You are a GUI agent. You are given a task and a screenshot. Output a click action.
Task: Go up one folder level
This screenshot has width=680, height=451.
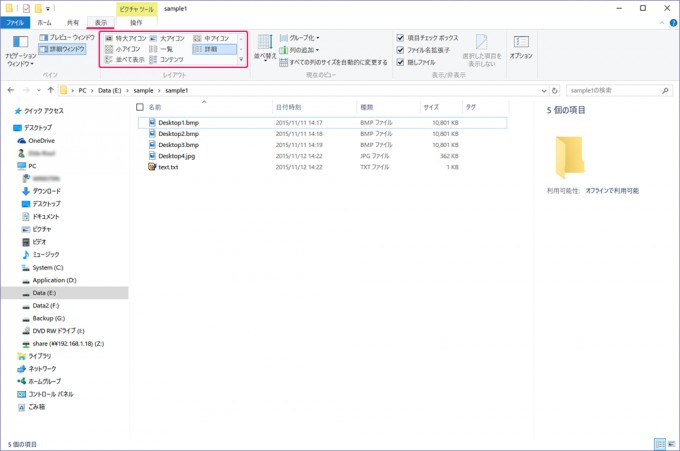point(51,90)
